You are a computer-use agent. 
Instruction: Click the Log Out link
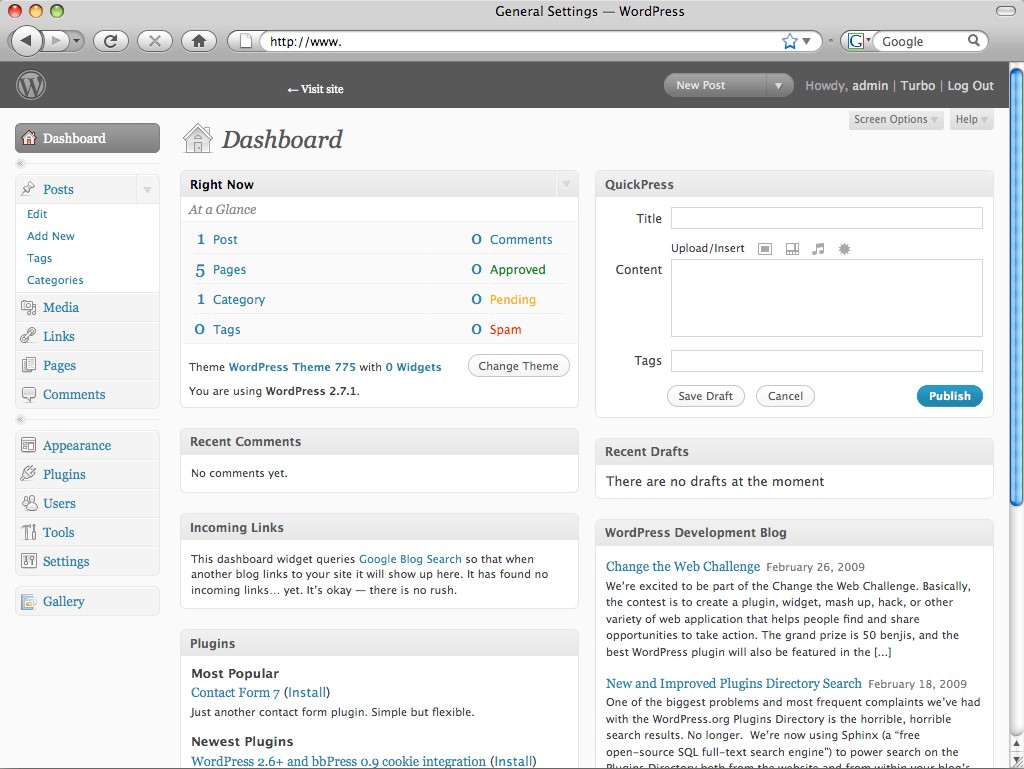point(970,86)
